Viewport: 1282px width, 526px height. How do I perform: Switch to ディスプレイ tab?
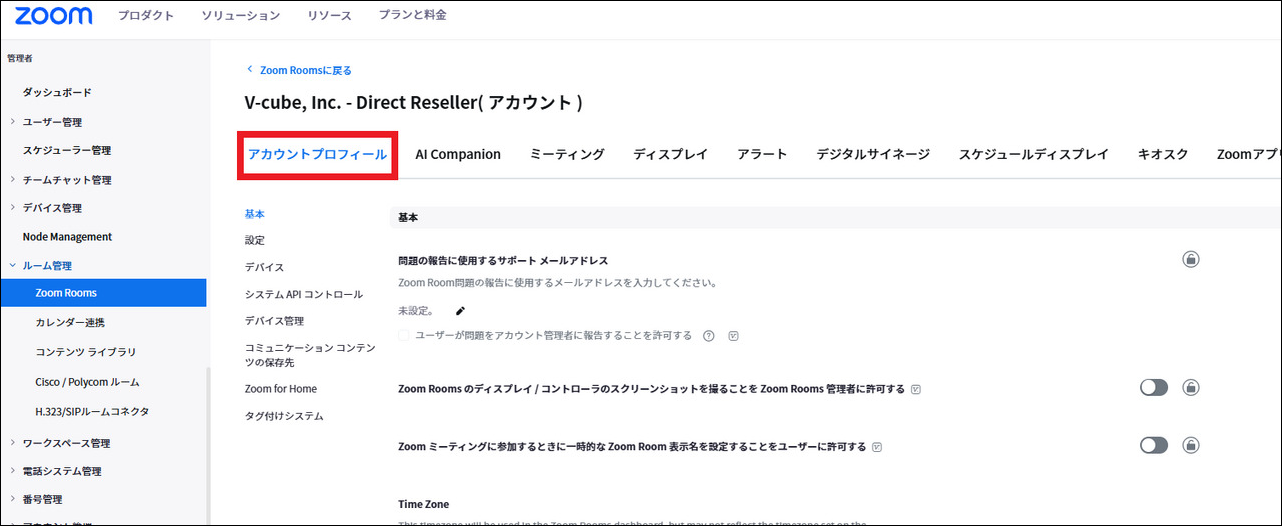670,154
